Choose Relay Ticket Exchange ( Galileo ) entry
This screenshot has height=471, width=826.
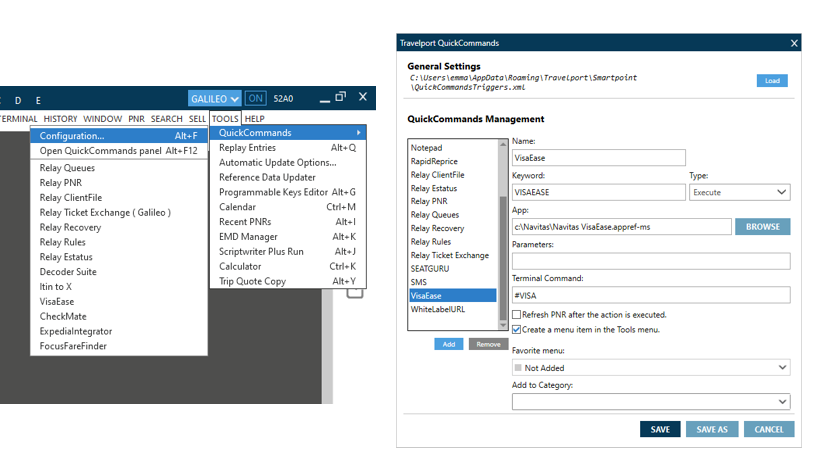pyautogui.click(x=105, y=212)
